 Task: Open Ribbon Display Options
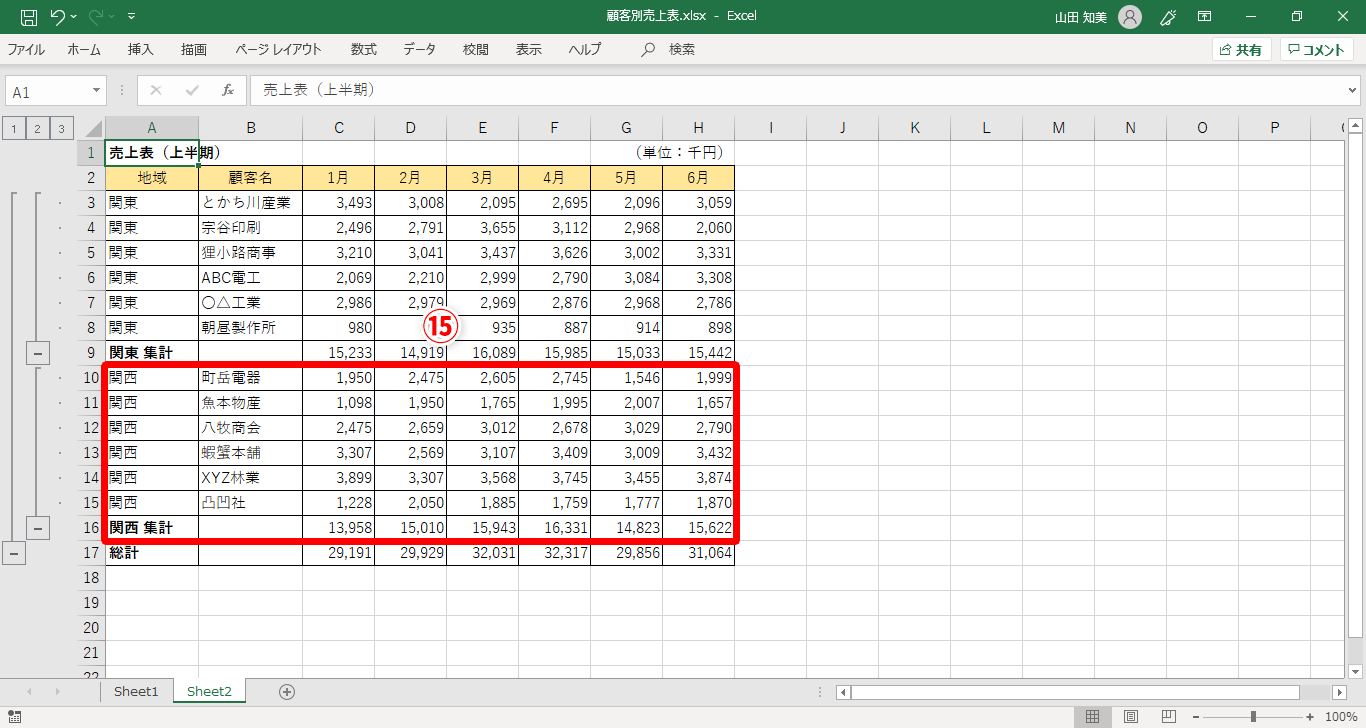[x=1205, y=16]
